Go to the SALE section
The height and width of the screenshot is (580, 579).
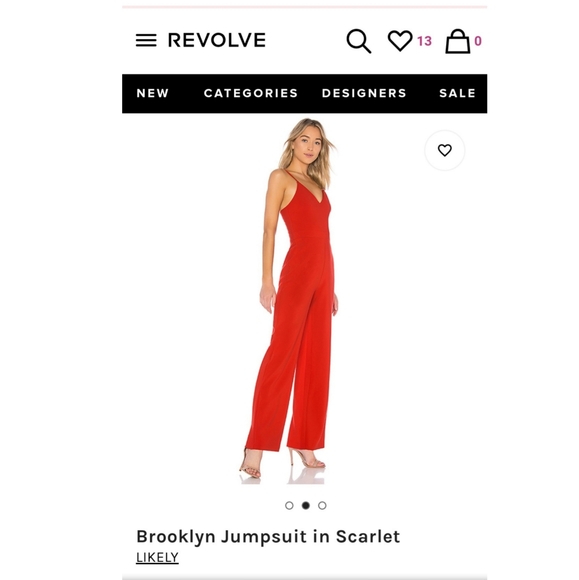pos(458,93)
